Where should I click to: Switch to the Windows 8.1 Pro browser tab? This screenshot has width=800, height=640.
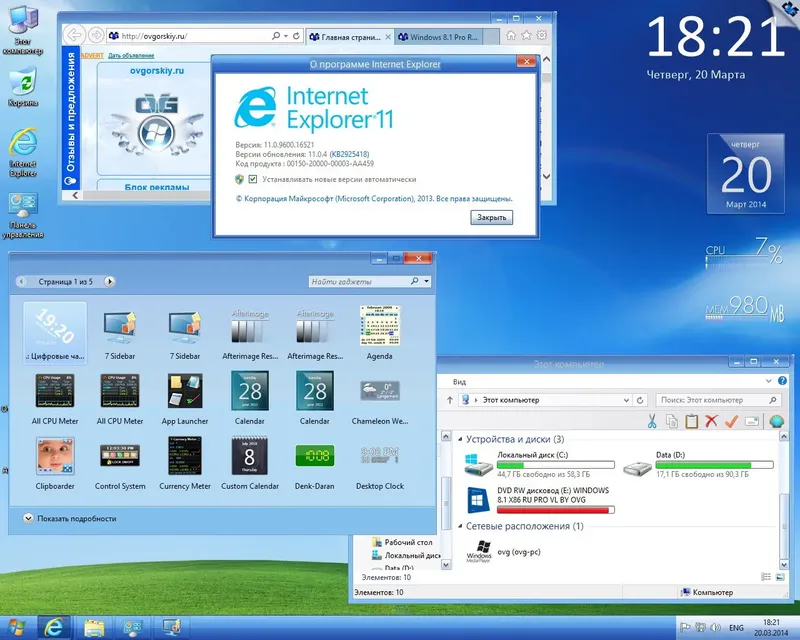coord(443,36)
